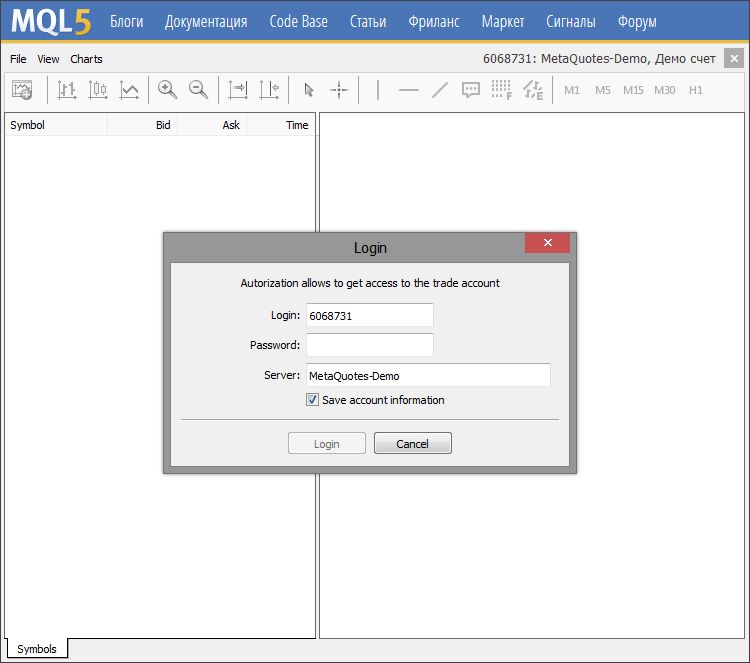This screenshot has width=750, height=663.
Task: Open the Charts menu
Action: tap(86, 59)
